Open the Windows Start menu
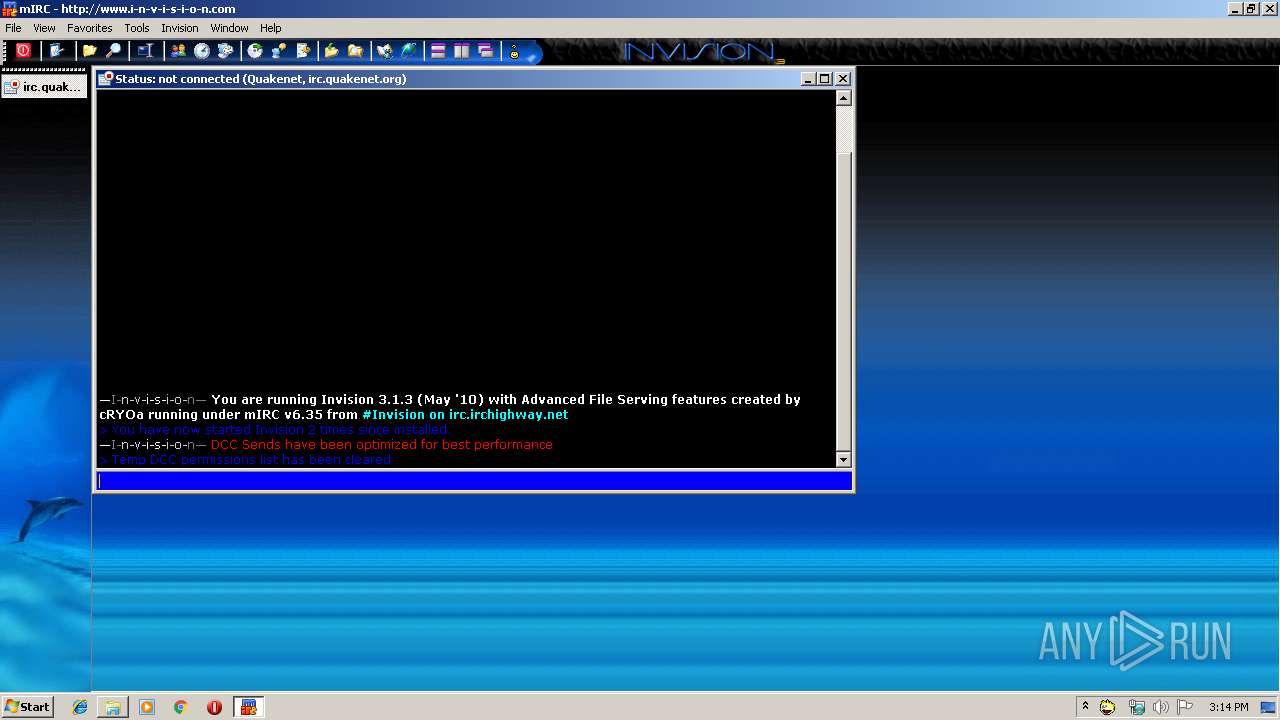The width and height of the screenshot is (1280, 720). pyautogui.click(x=28, y=707)
